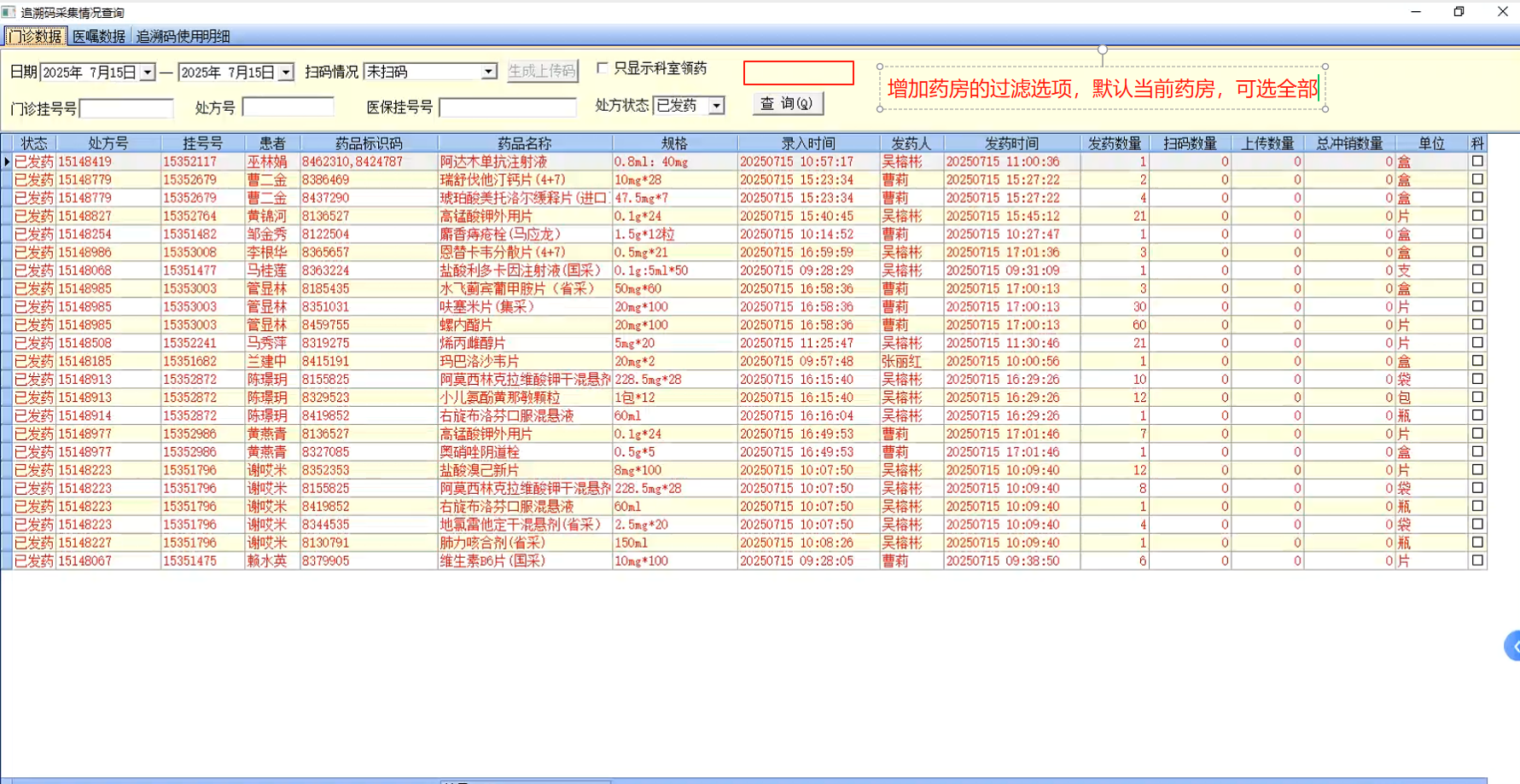
Task: Check the box for the 玛巴洛沙韦片 row
Action: pyautogui.click(x=1477, y=361)
